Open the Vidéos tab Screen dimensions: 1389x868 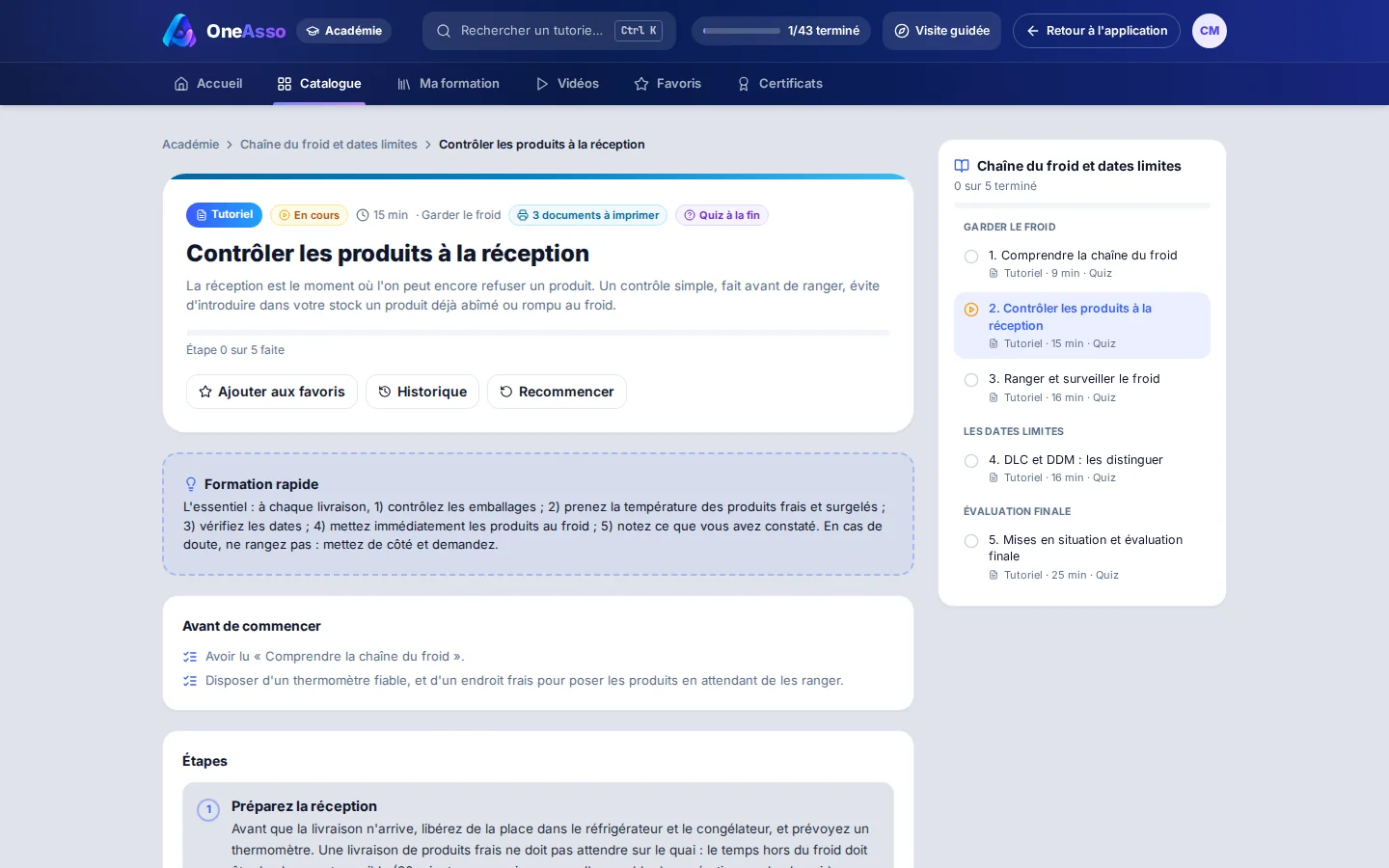click(567, 84)
